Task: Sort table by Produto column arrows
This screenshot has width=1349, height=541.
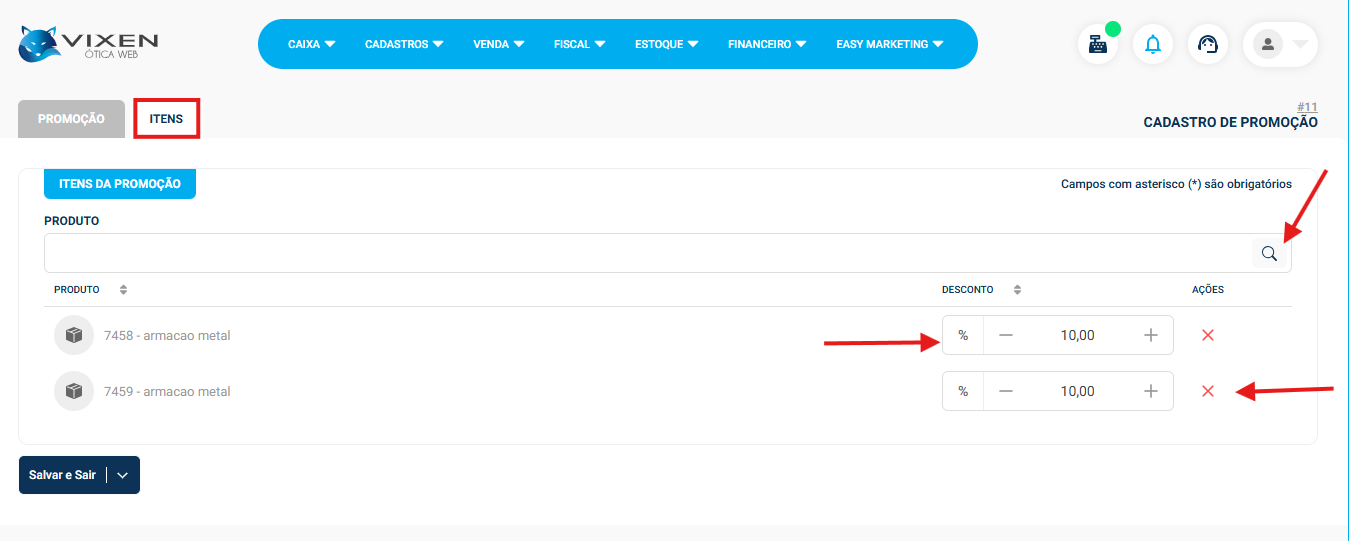Action: click(123, 290)
